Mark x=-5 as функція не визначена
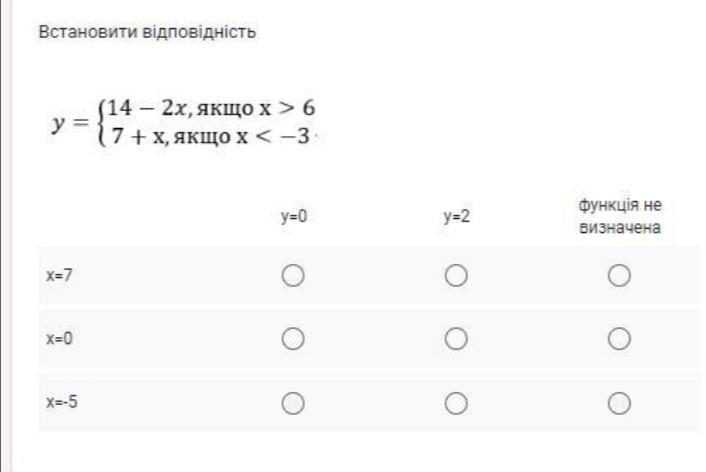 tap(619, 403)
